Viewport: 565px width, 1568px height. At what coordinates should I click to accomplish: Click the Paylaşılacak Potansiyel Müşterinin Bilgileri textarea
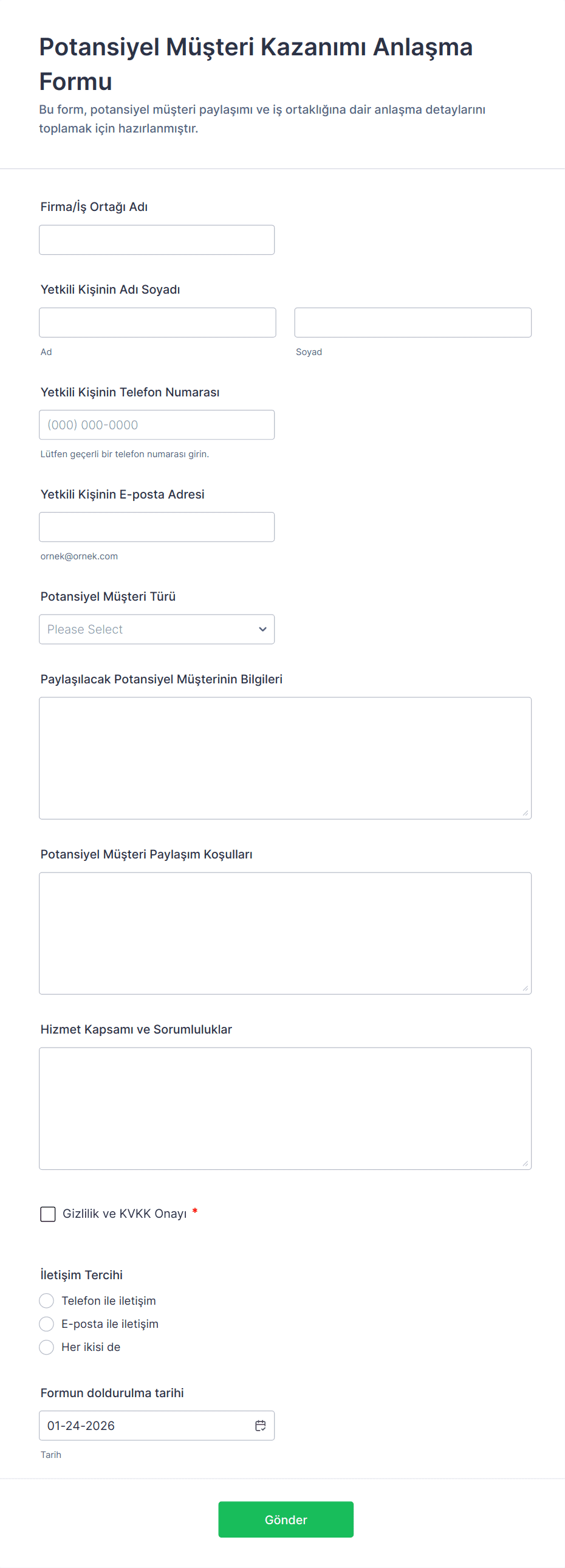(285, 758)
